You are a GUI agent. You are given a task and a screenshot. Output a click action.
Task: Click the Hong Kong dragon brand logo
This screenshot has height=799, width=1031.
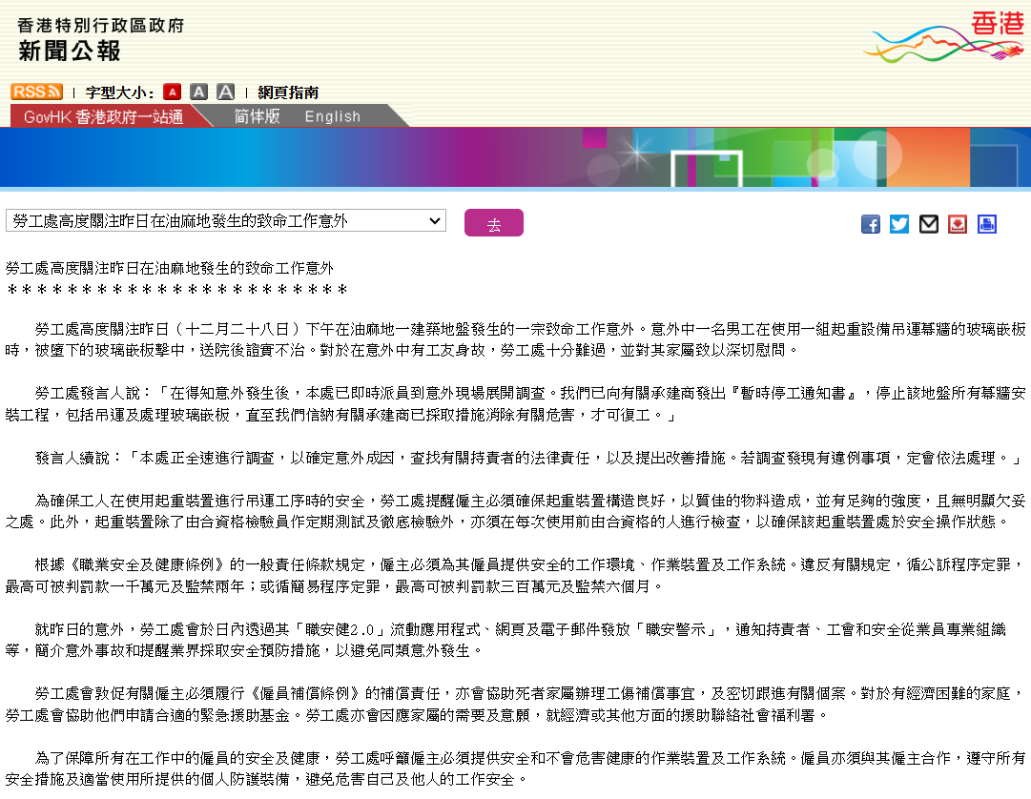pyautogui.click(x=943, y=40)
